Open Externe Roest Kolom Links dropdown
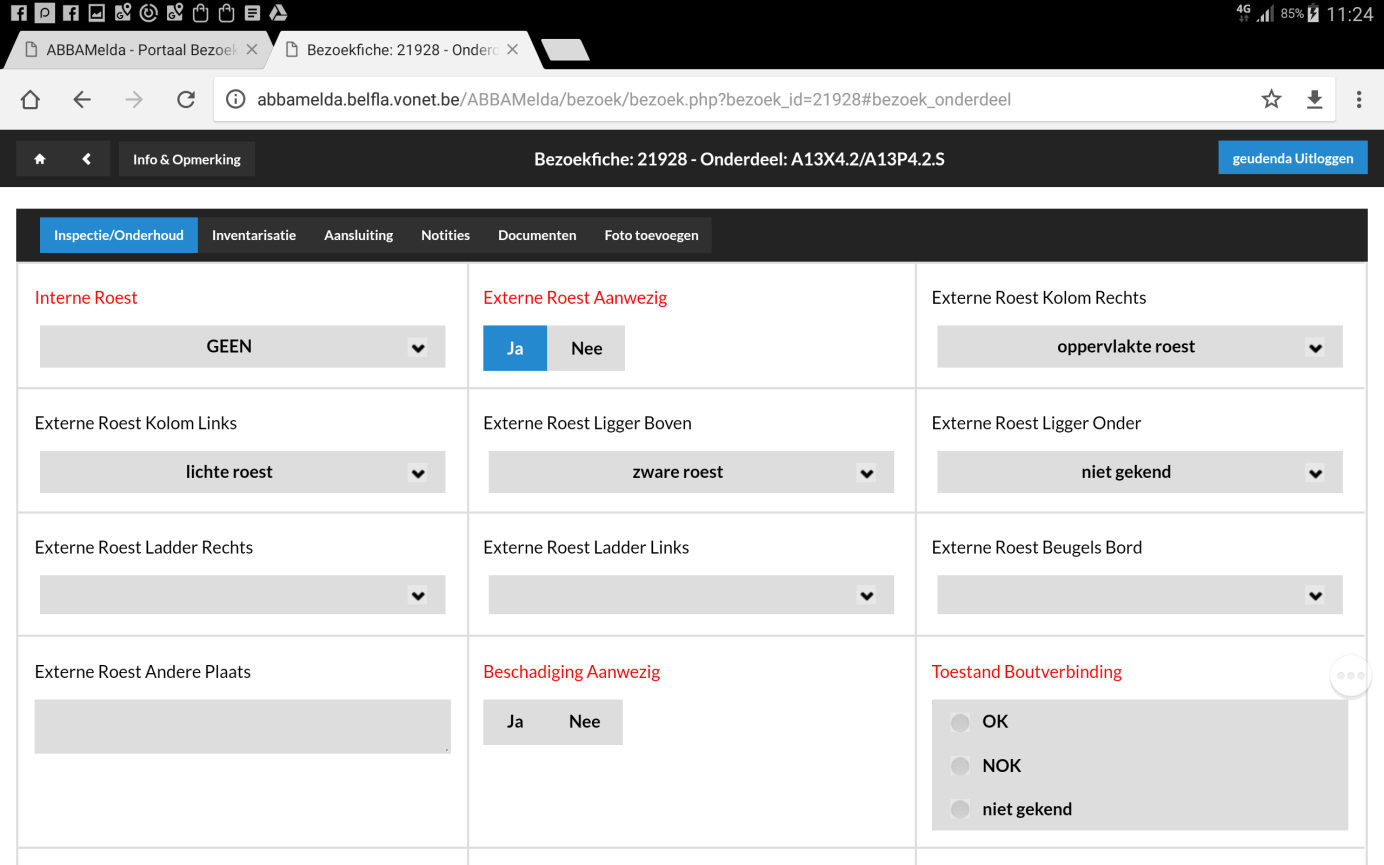1384x865 pixels. point(242,472)
